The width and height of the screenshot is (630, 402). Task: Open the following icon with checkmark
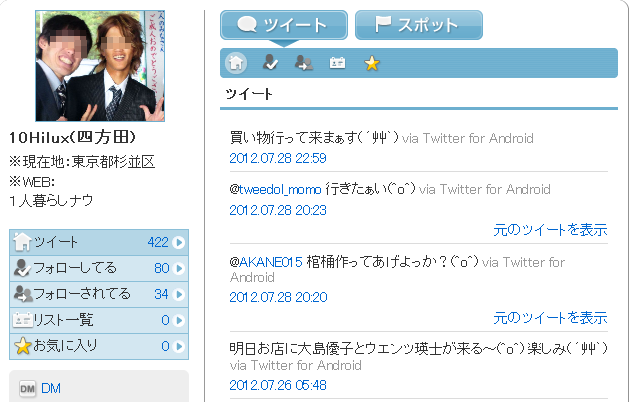coord(270,63)
